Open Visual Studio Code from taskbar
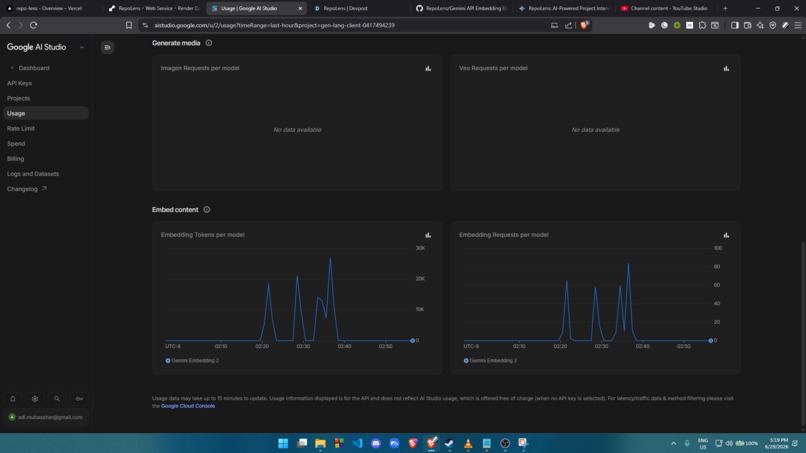The height and width of the screenshot is (453, 806). pos(357,443)
